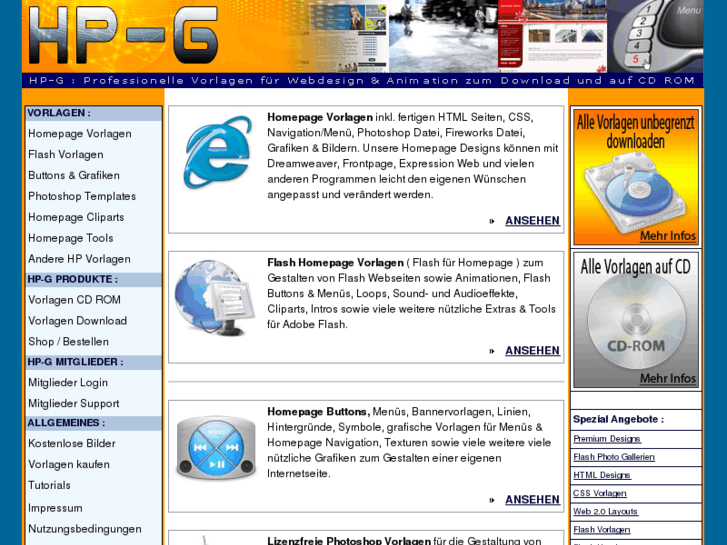This screenshot has width=727, height=545.
Task: Open Homepage Vorlagen in sidebar
Action: (80, 134)
